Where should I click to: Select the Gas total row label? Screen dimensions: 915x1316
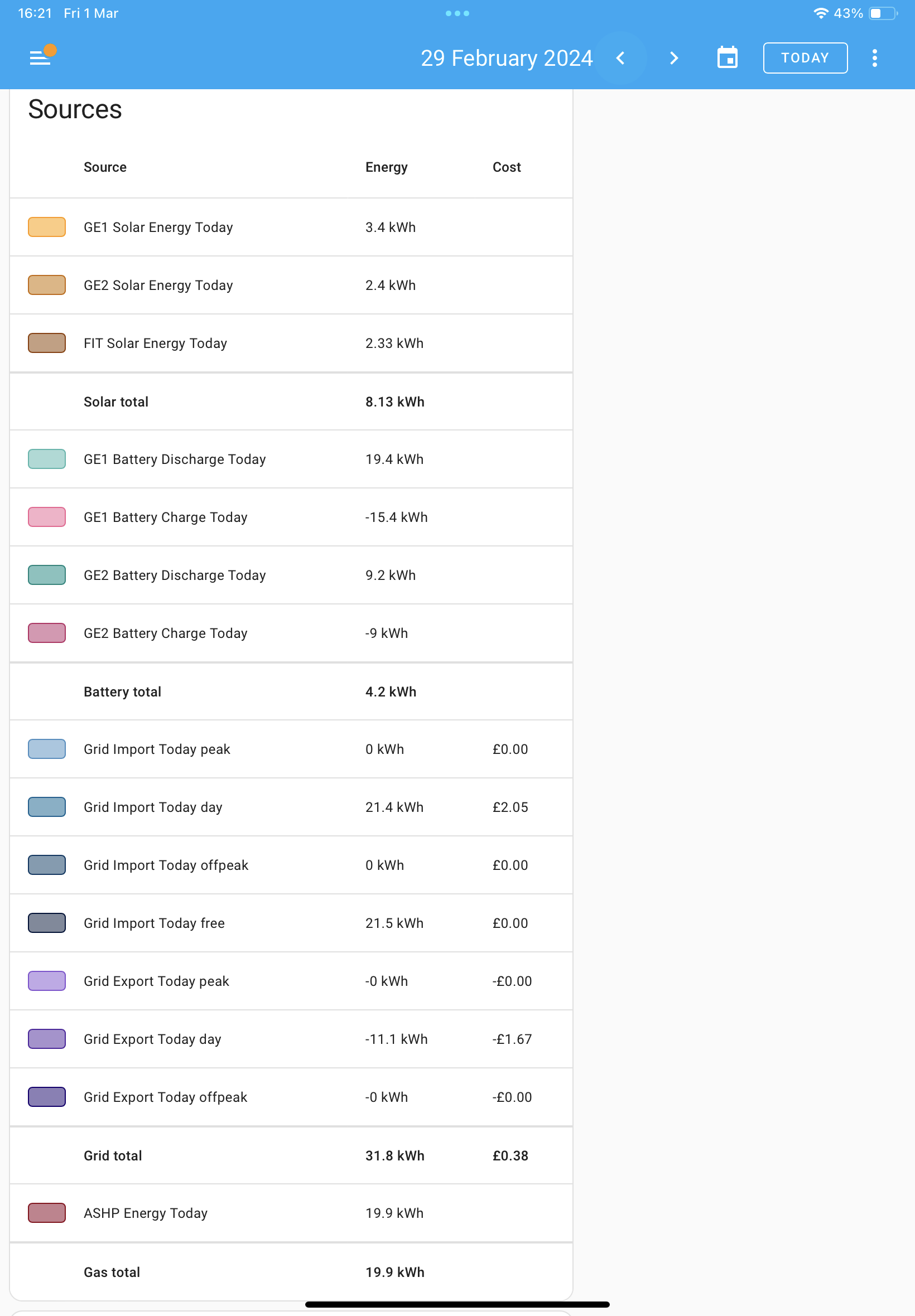point(112,1272)
